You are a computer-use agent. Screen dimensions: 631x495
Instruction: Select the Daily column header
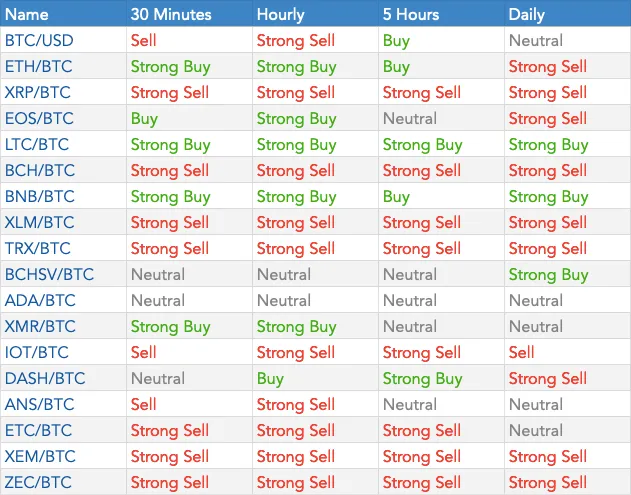pos(527,15)
